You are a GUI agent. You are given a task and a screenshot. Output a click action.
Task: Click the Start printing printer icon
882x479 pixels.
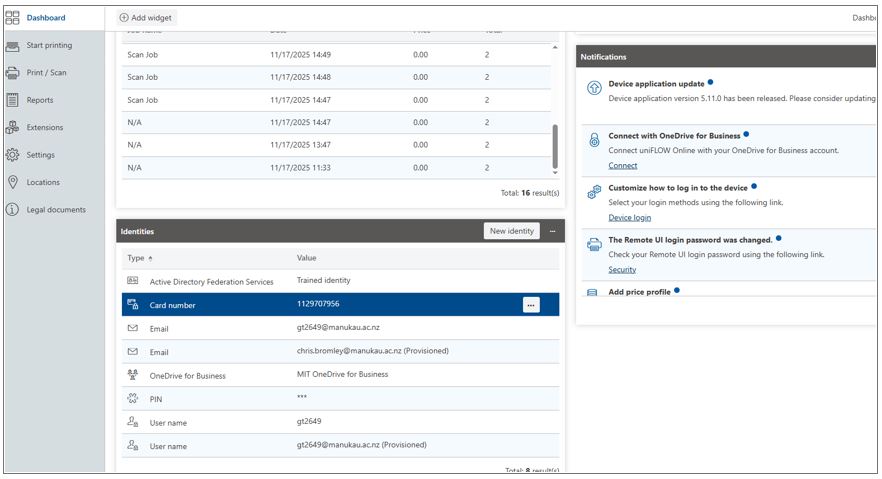click(x=13, y=46)
